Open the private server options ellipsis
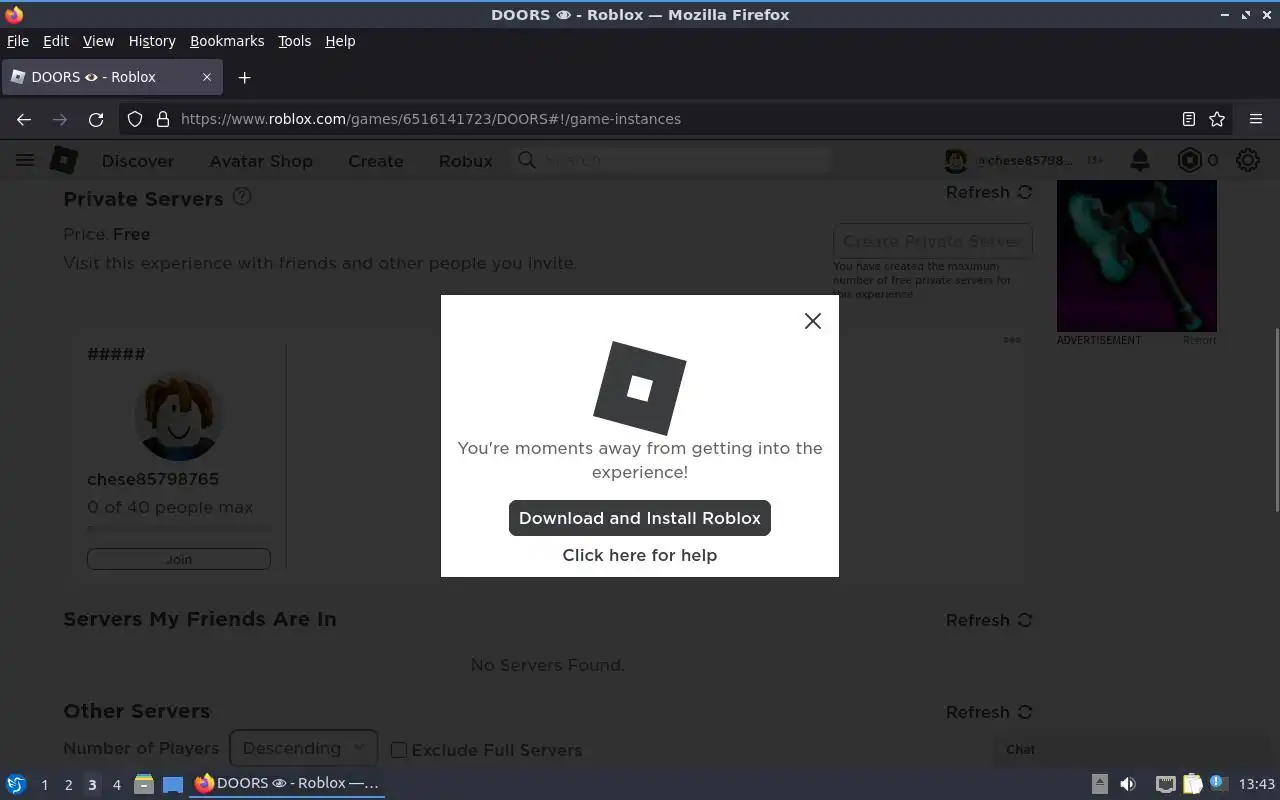 click(1012, 340)
